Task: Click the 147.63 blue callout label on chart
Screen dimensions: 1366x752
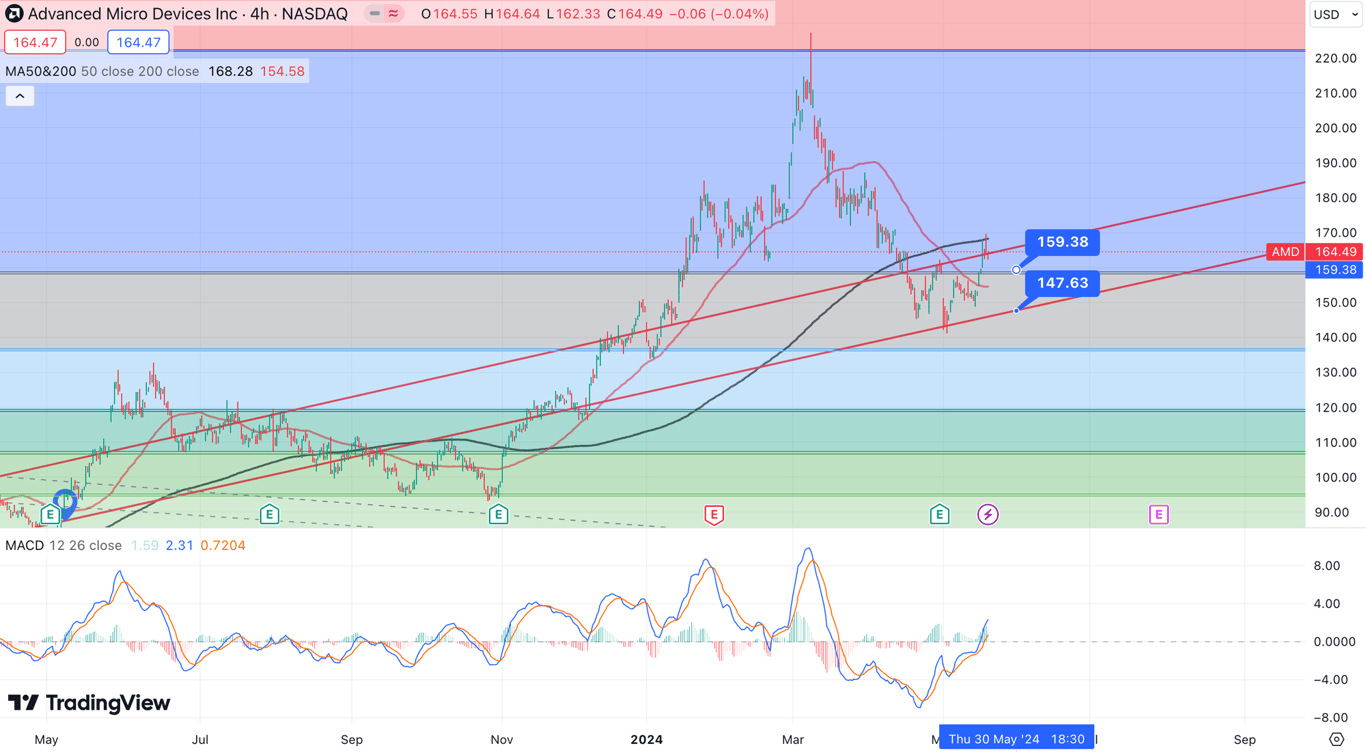Action: coord(1062,283)
